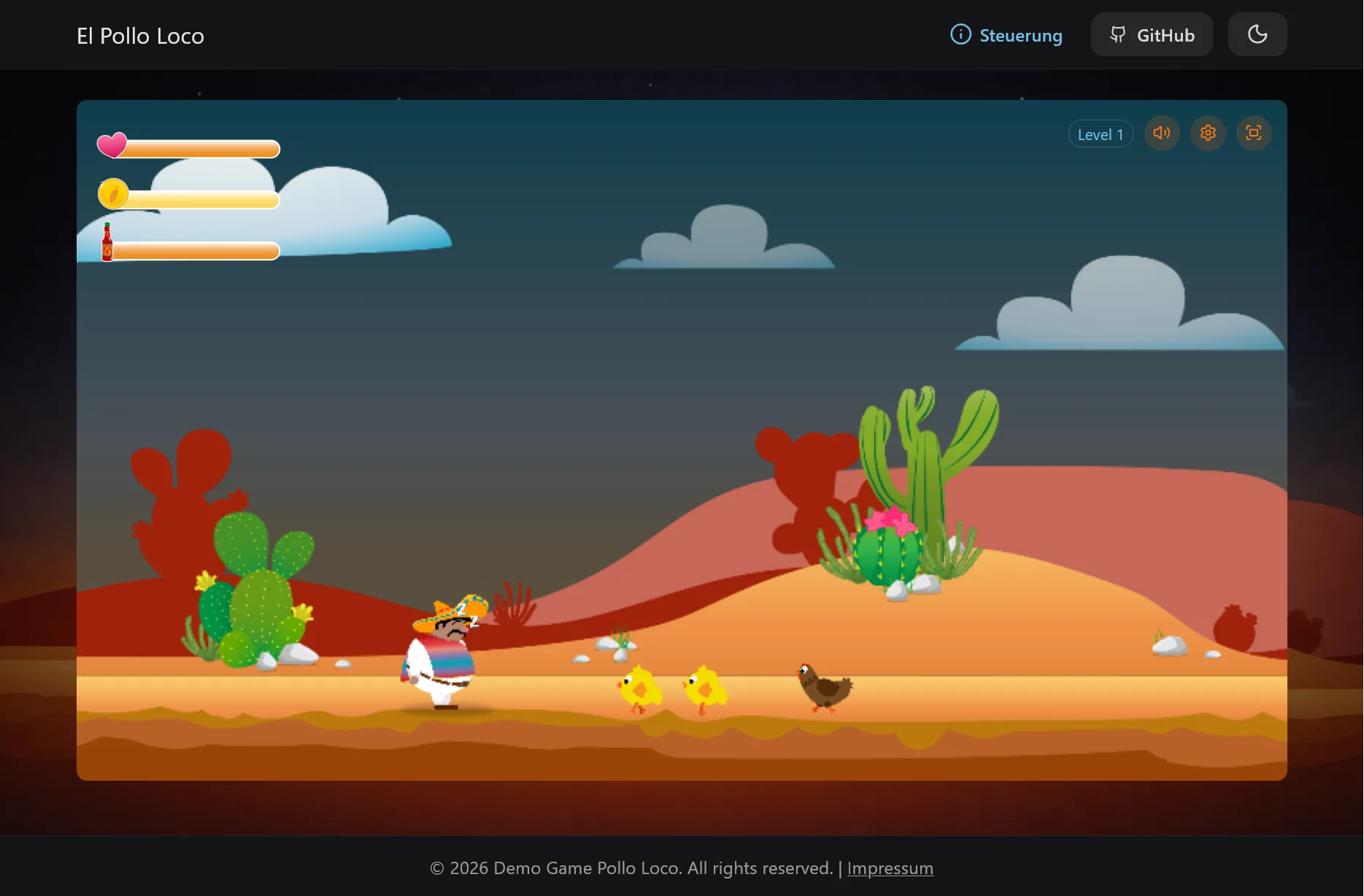This screenshot has width=1364, height=896.
Task: Mute the game sound with speaker icon
Action: [1162, 134]
